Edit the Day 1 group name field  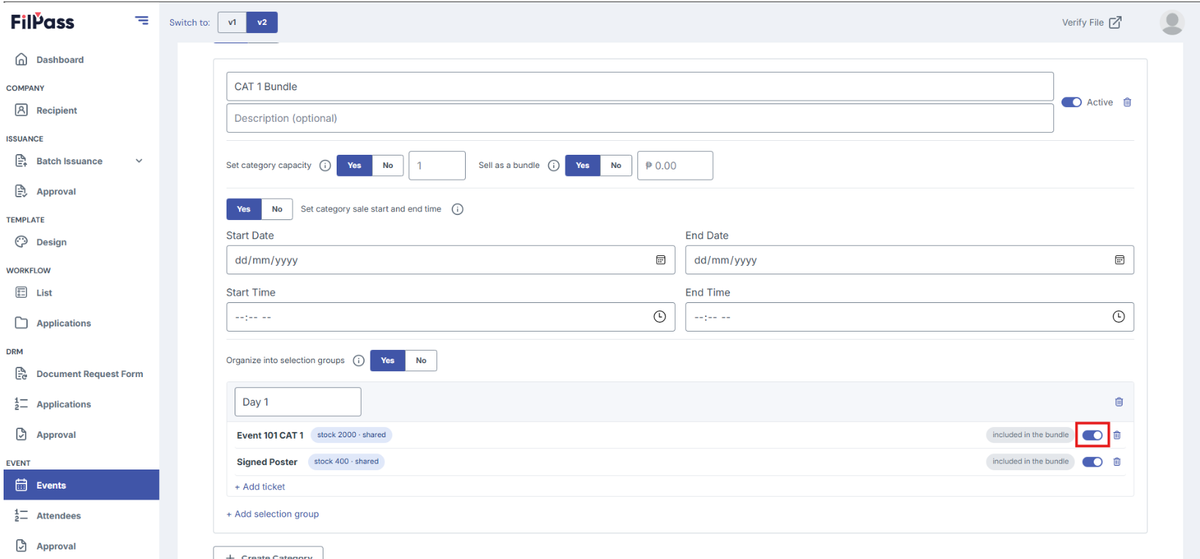point(298,402)
